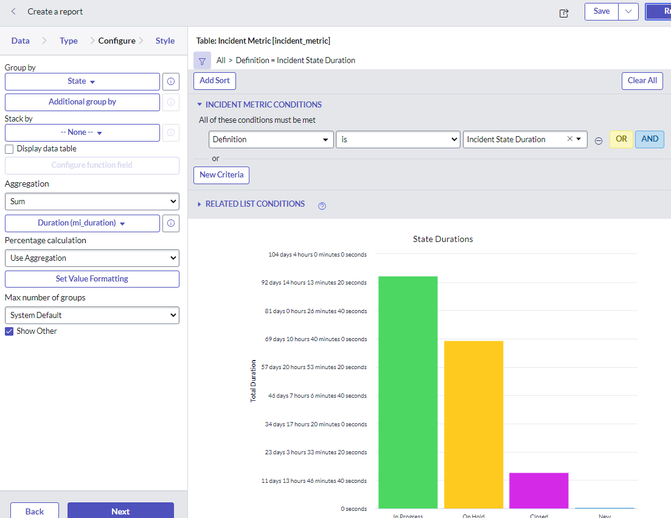Enable Display data table checkbox
Viewport: 671px width, 518px height.
pos(9,149)
